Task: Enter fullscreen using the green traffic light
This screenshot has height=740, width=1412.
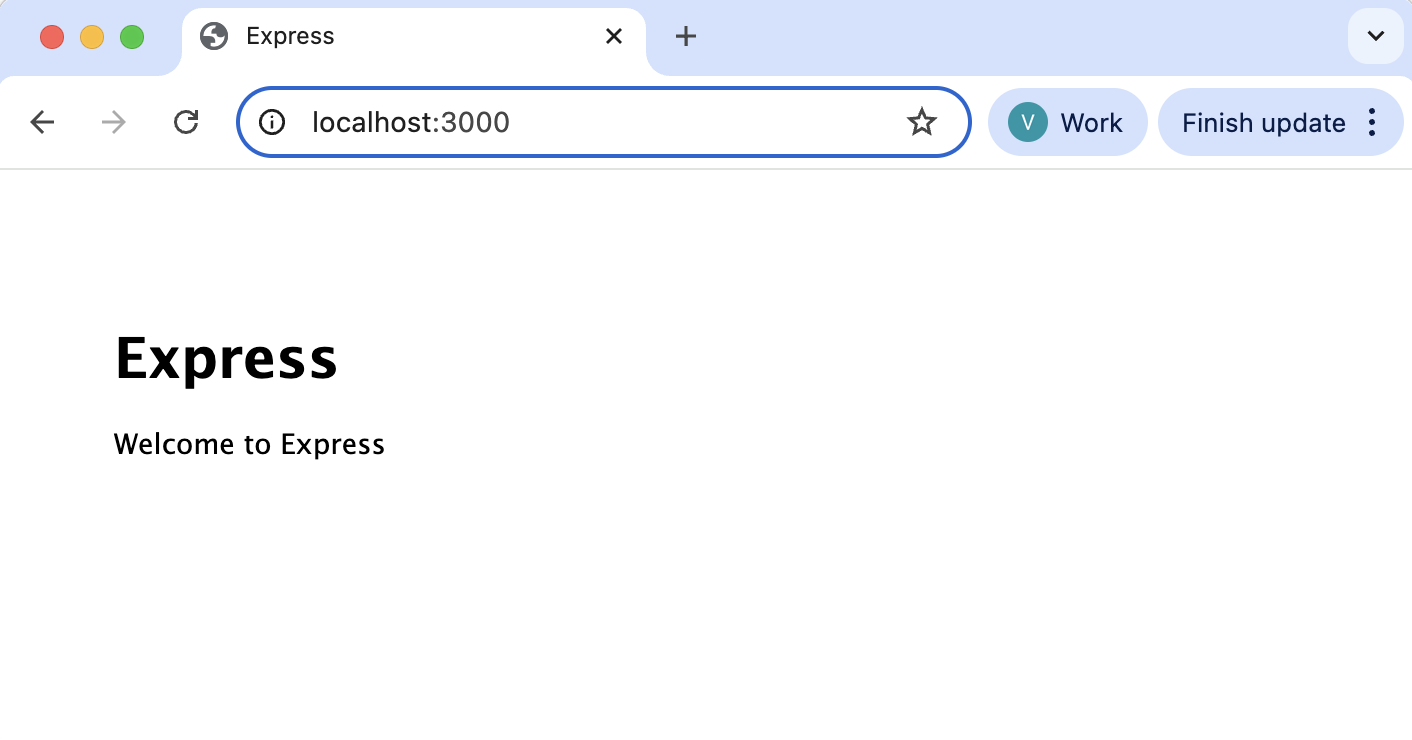Action: click(131, 36)
